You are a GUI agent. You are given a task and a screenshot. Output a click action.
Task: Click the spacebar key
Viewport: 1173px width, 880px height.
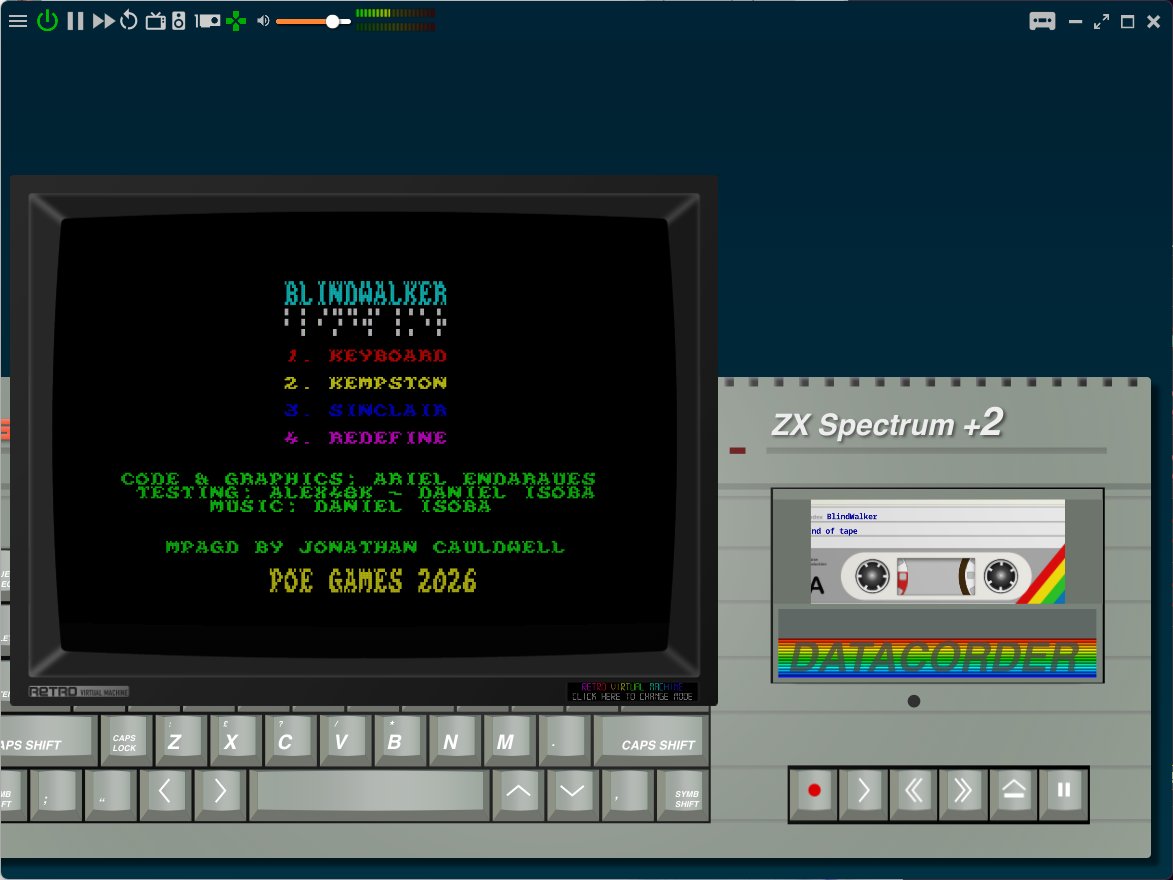pos(370,795)
